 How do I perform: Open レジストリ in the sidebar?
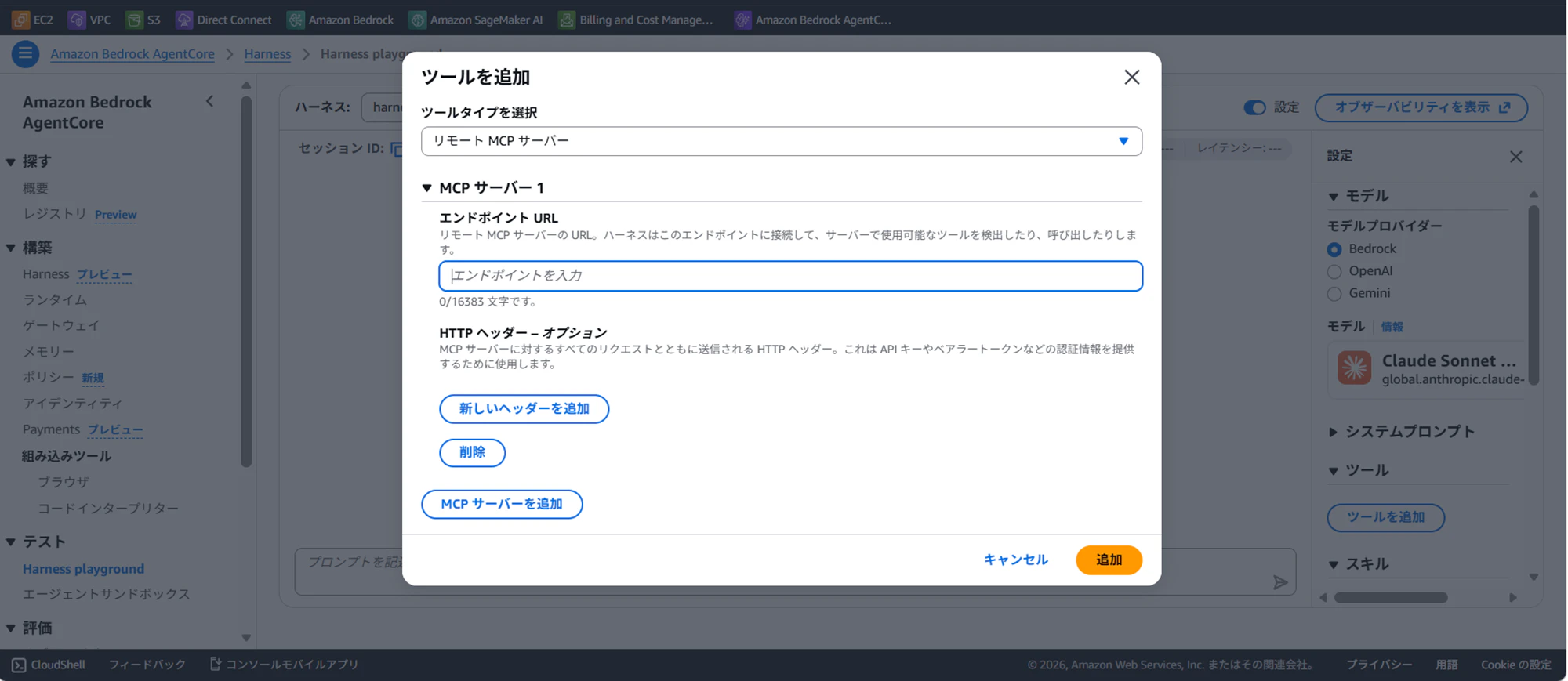point(54,214)
